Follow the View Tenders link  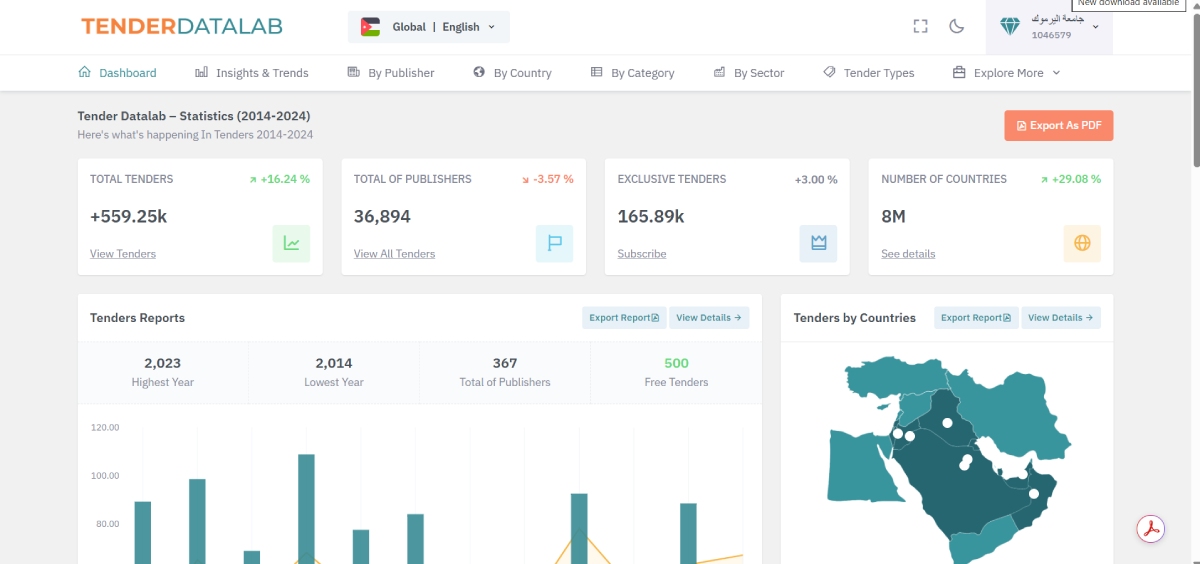click(123, 254)
